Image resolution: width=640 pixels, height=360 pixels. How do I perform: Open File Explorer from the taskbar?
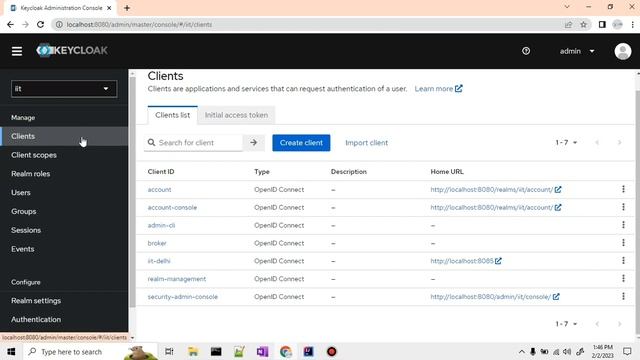point(193,351)
